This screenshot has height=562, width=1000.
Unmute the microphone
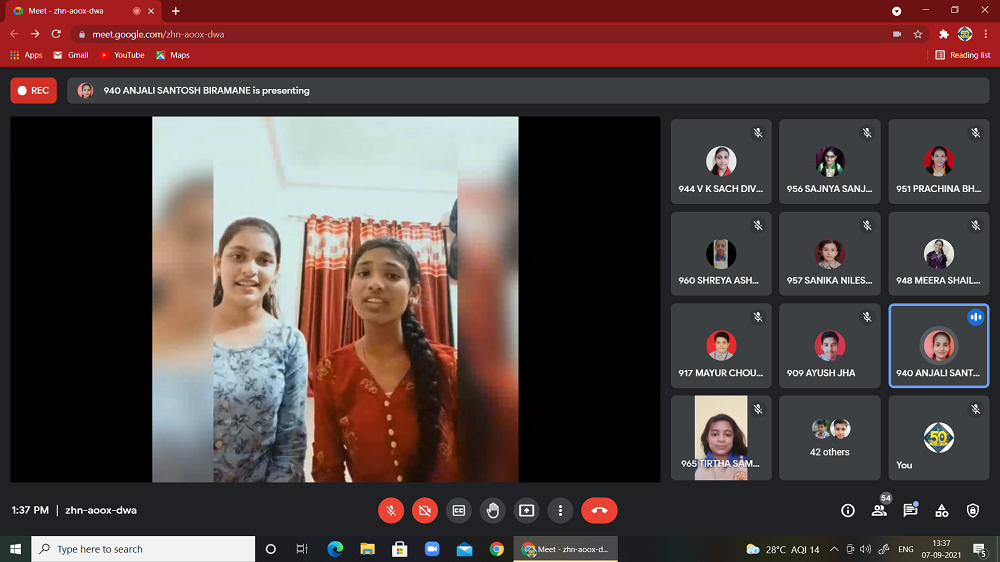tap(391, 510)
